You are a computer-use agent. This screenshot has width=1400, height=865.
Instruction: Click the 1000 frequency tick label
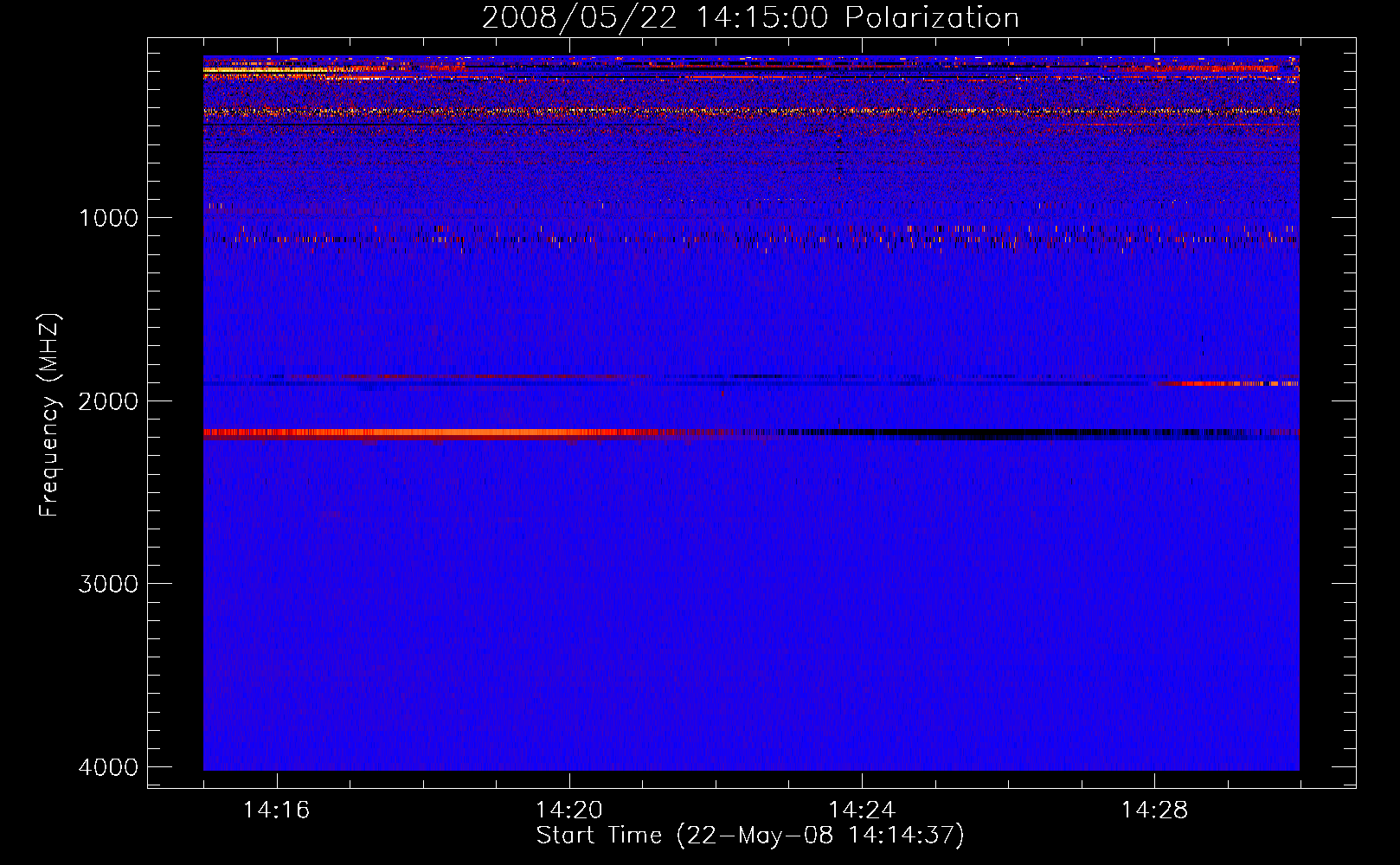(108, 217)
